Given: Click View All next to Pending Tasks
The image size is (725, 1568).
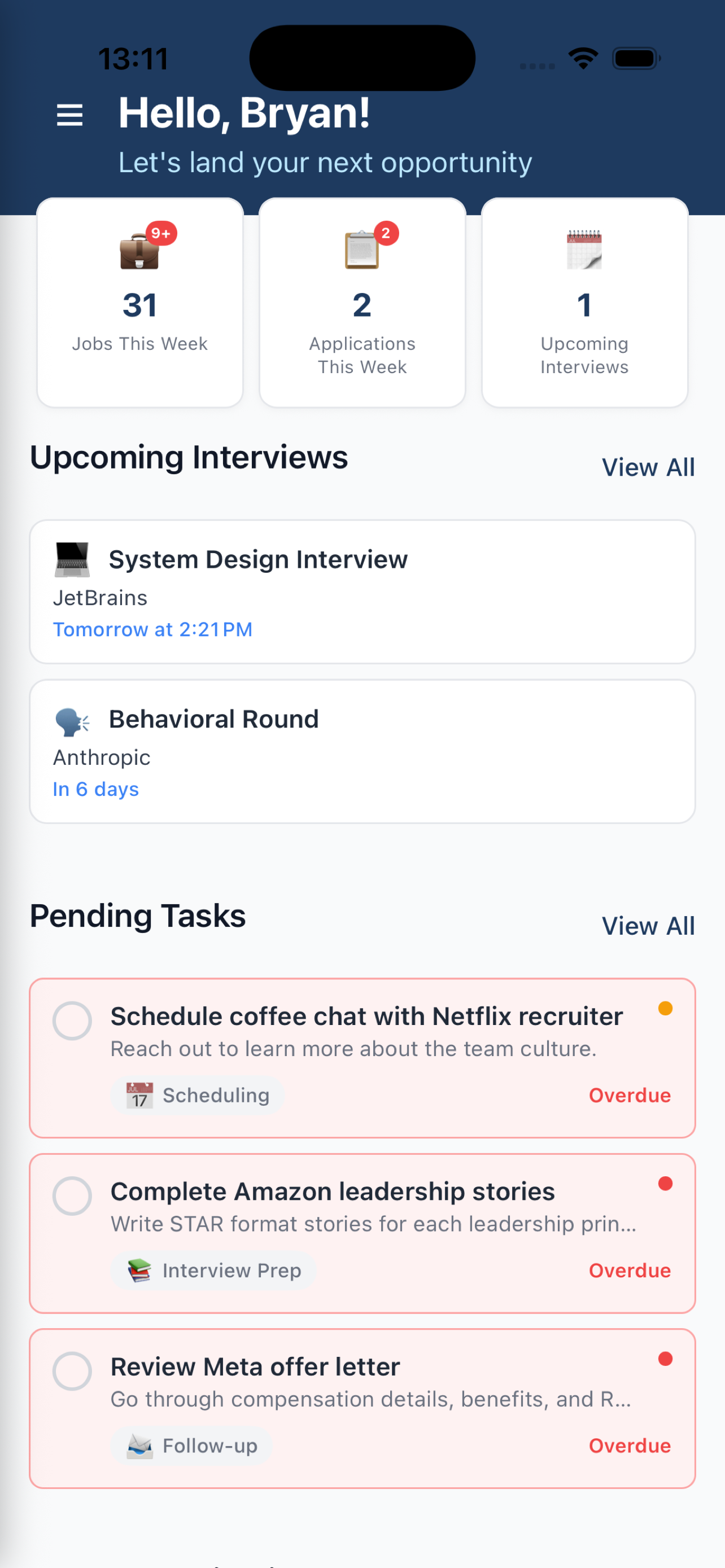Looking at the screenshot, I should (x=648, y=925).
